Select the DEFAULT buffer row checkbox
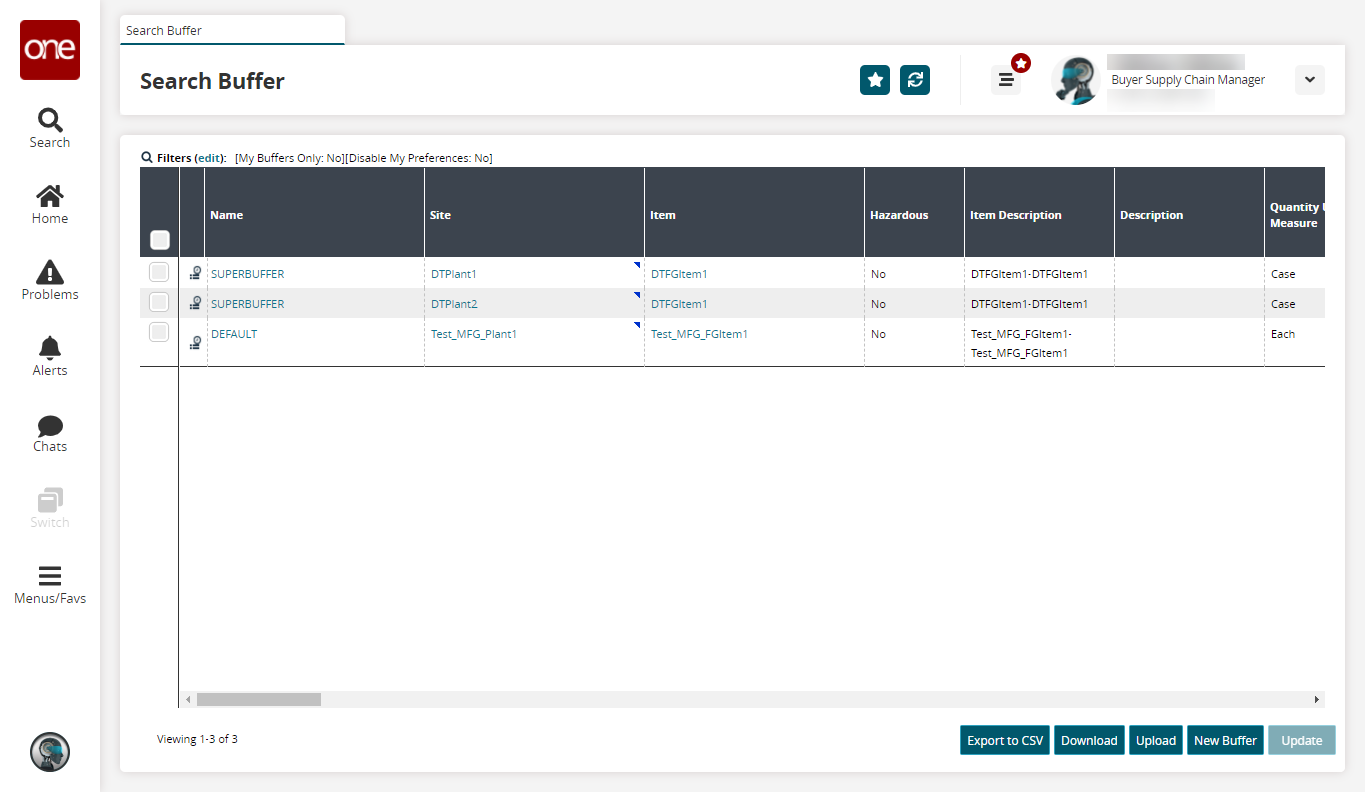The width and height of the screenshot is (1365, 792). pyautogui.click(x=159, y=332)
